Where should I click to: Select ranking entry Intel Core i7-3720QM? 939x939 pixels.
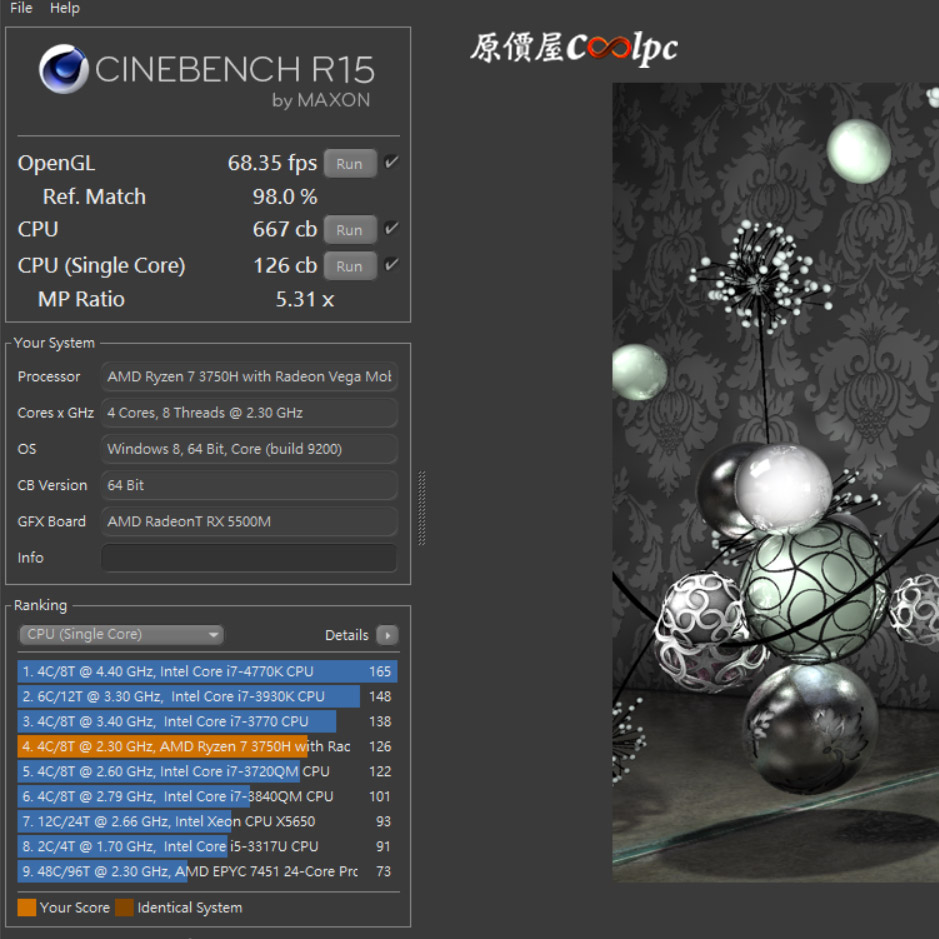[207, 771]
